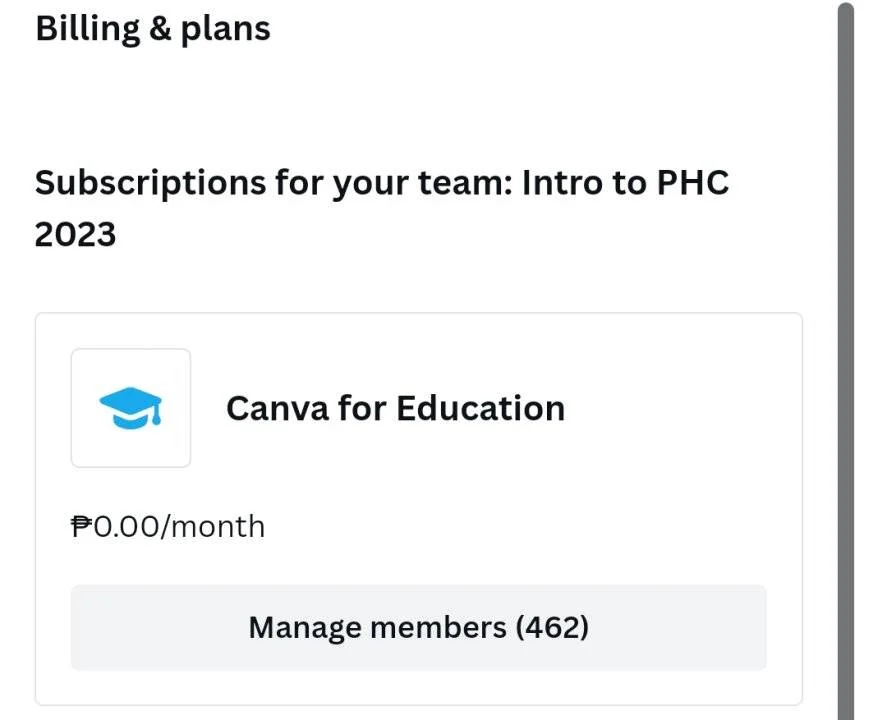Click the vertical scrollbar on the right
The width and height of the screenshot is (887, 720).
(x=846, y=362)
